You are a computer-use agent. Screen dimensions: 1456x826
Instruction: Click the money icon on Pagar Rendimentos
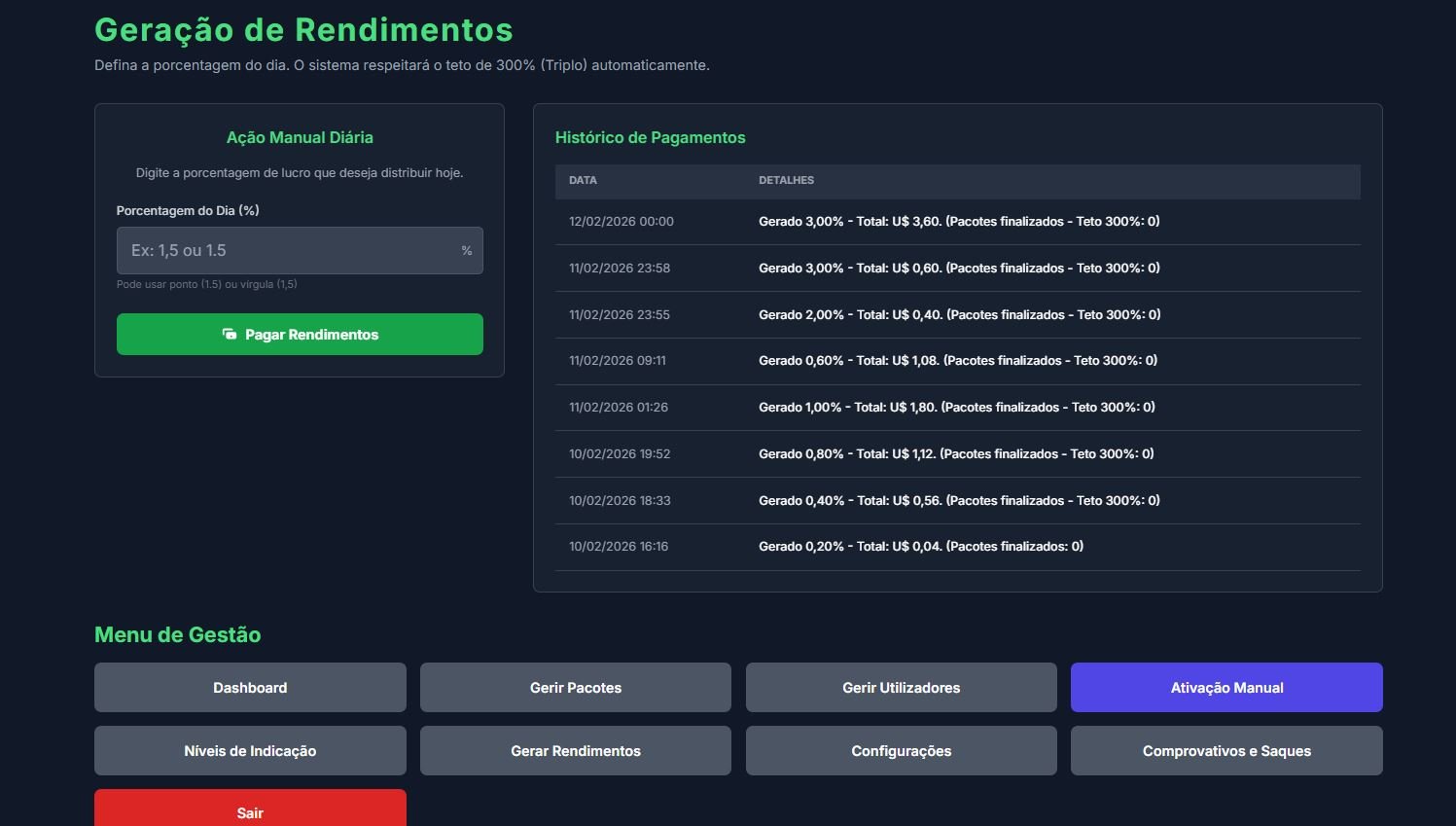pos(230,335)
